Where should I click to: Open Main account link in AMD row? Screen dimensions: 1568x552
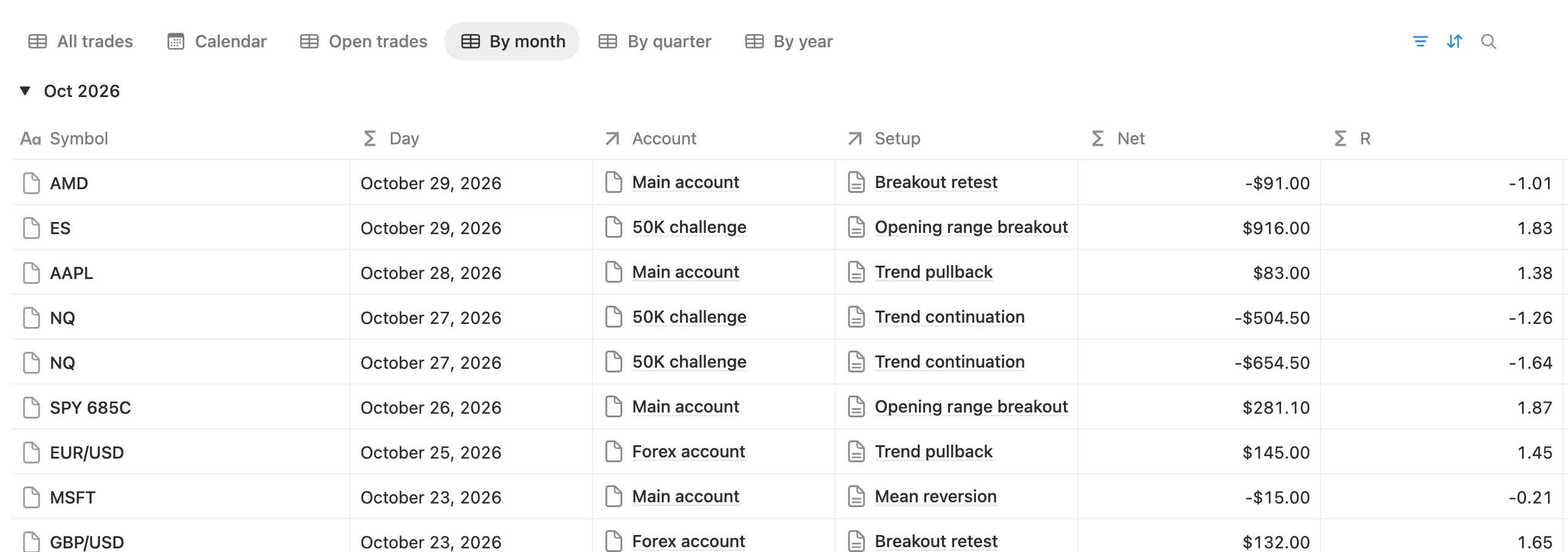[685, 183]
